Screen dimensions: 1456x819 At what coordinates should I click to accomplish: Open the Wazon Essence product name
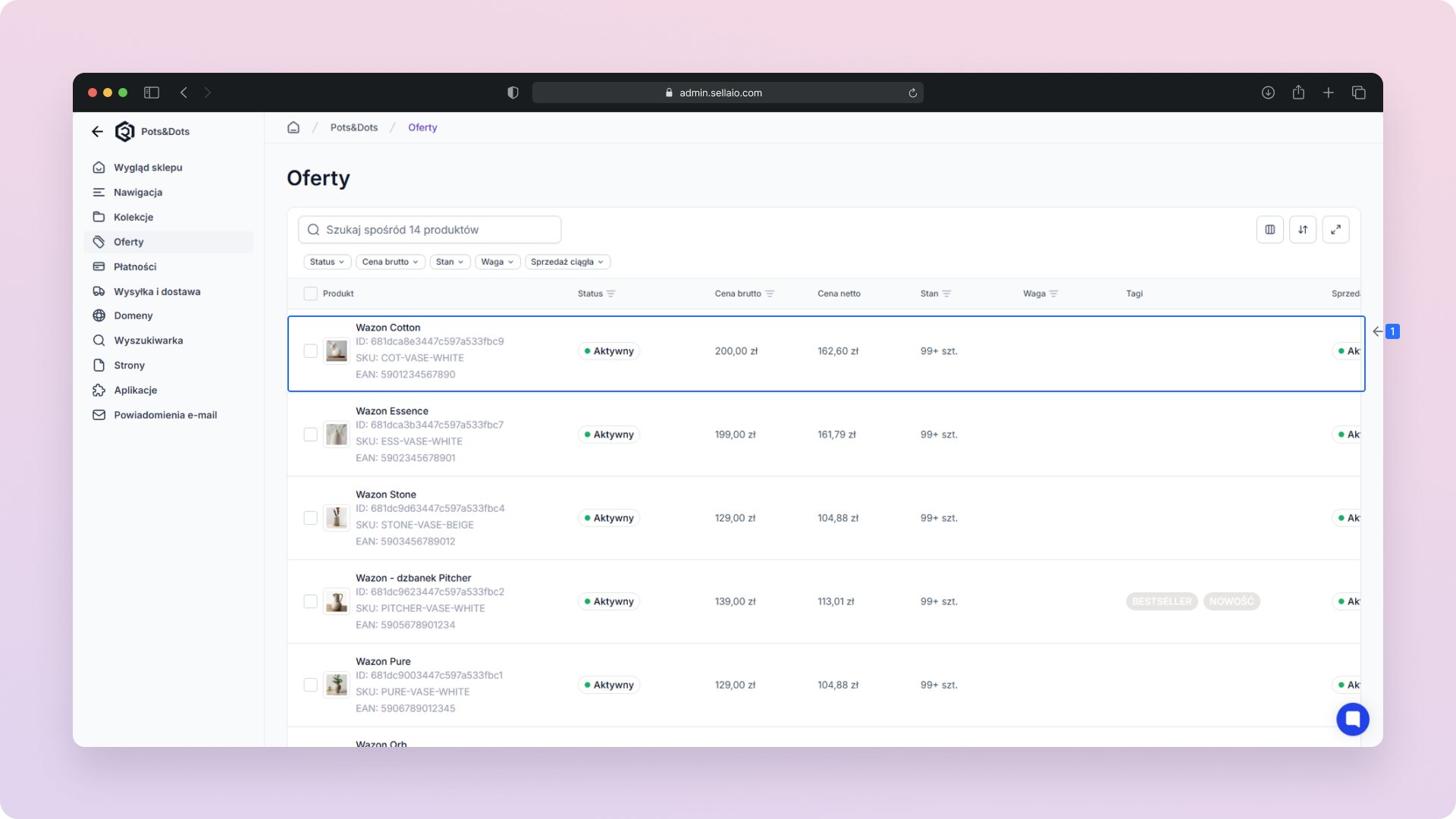click(392, 411)
